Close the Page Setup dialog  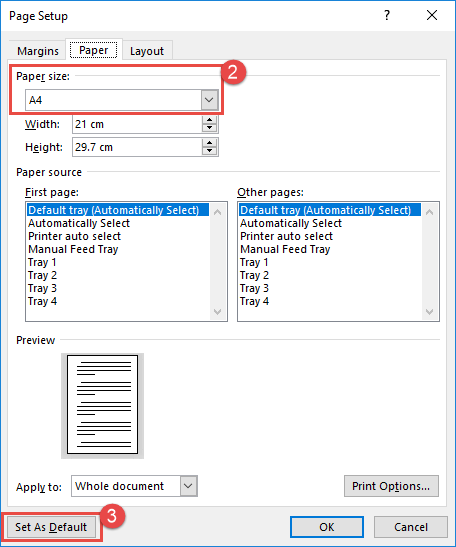(432, 15)
